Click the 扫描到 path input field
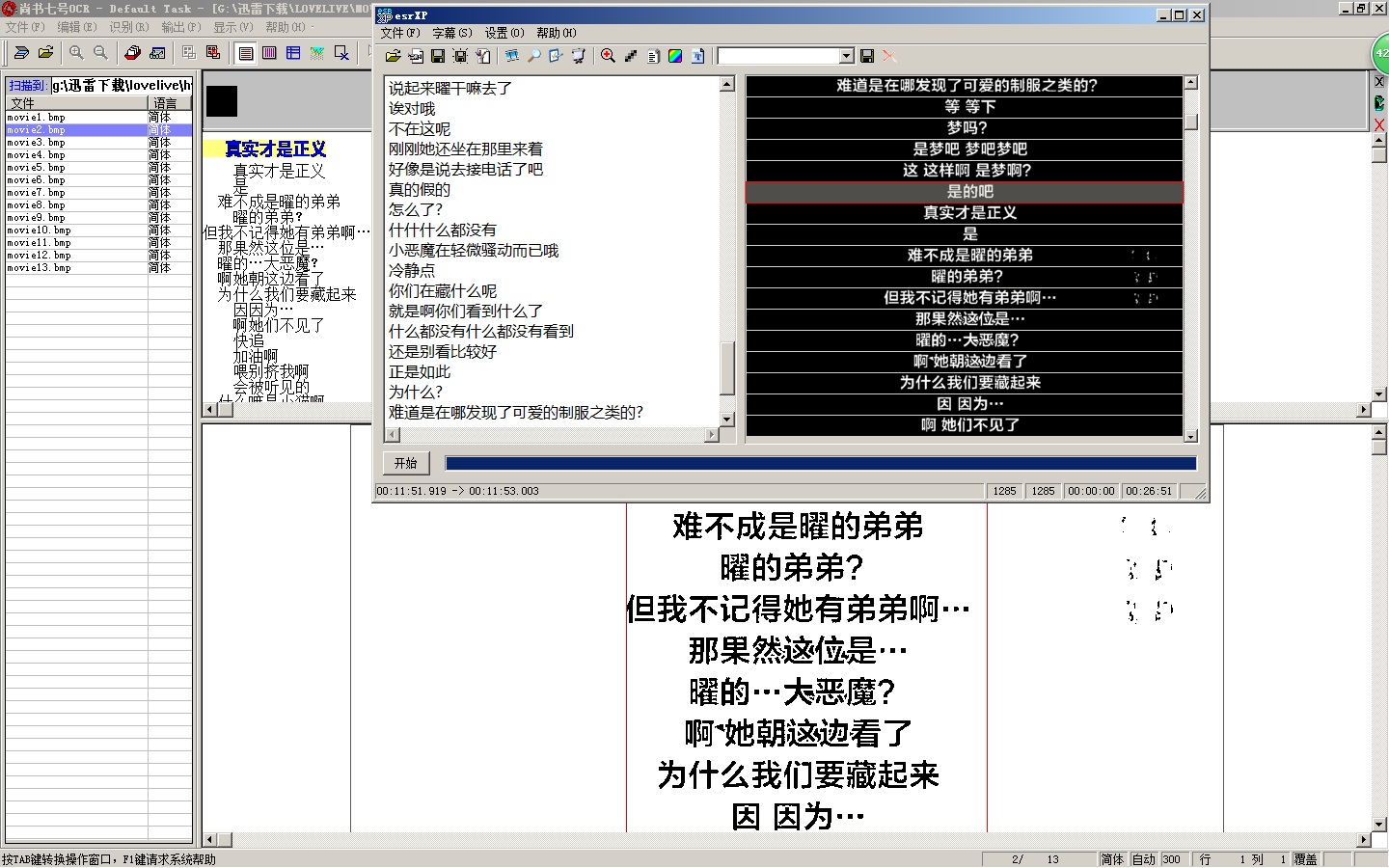The width and height of the screenshot is (1389, 868). pos(122,85)
